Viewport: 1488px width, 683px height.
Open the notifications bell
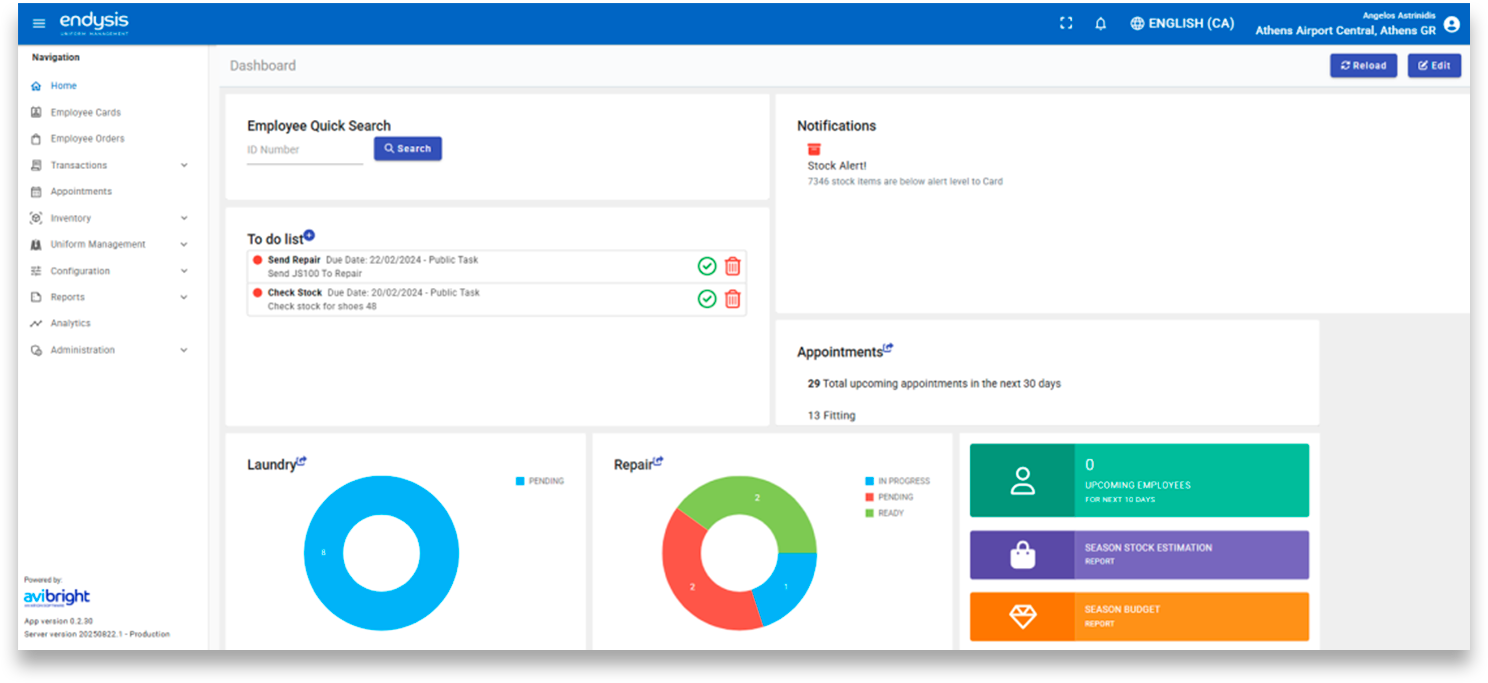pyautogui.click(x=1100, y=23)
